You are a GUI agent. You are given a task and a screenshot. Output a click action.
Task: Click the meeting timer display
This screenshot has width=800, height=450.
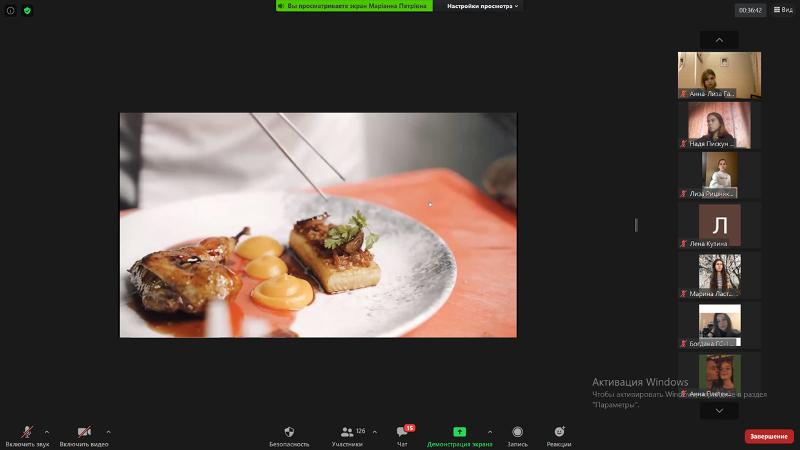pyautogui.click(x=750, y=10)
